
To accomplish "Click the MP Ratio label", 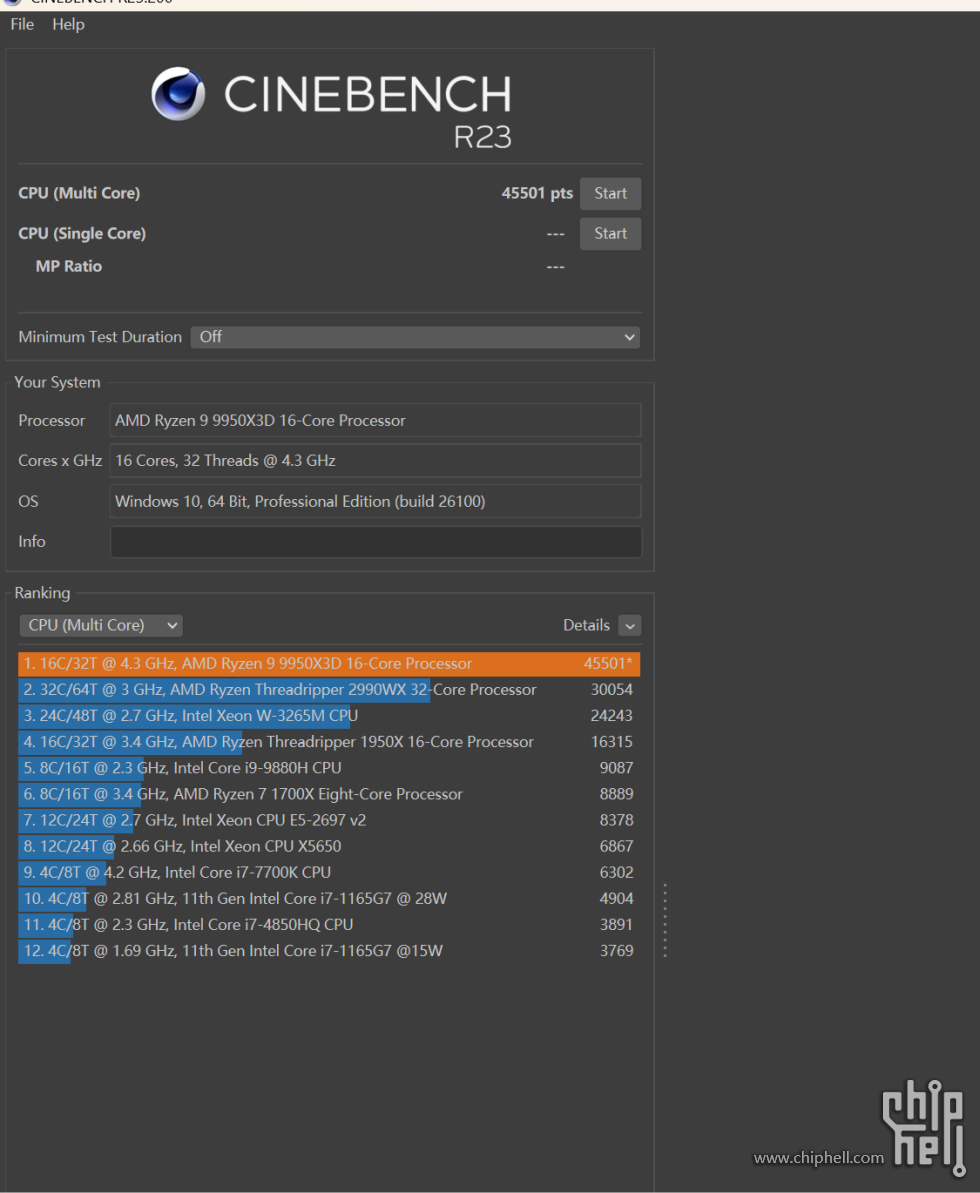I will coord(68,266).
